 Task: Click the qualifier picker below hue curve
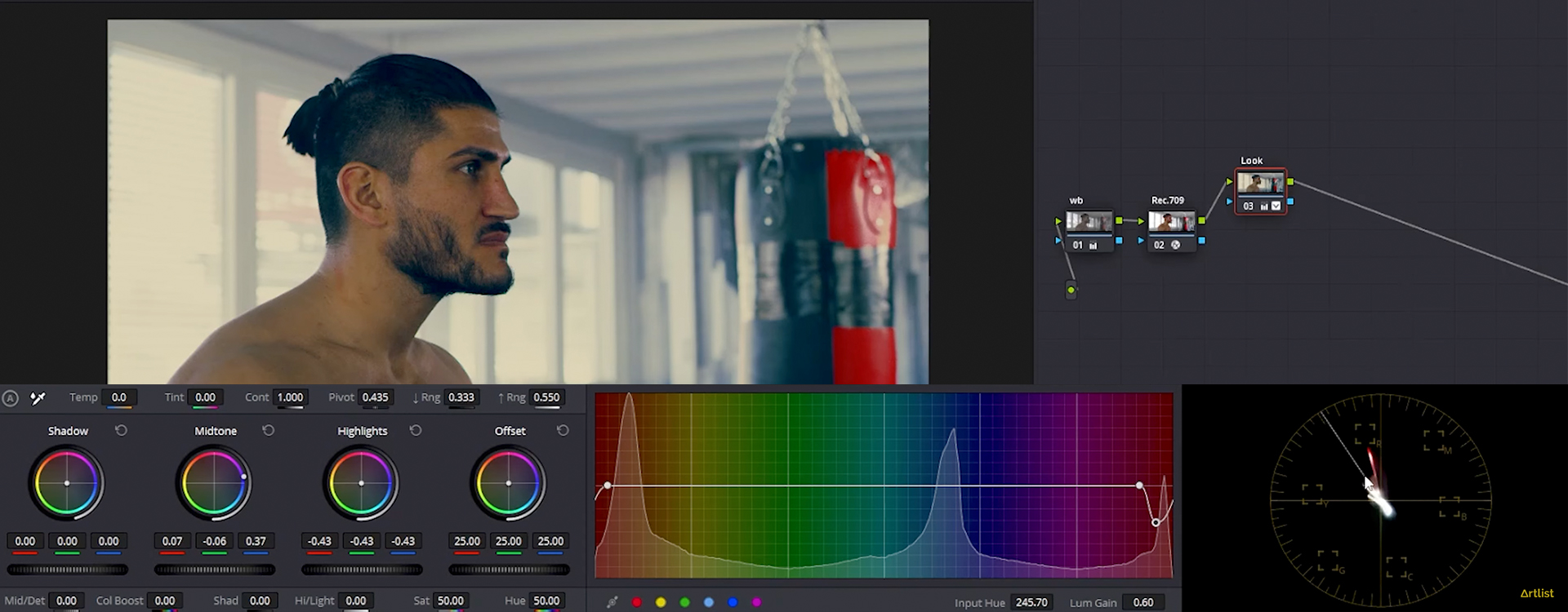click(x=612, y=602)
